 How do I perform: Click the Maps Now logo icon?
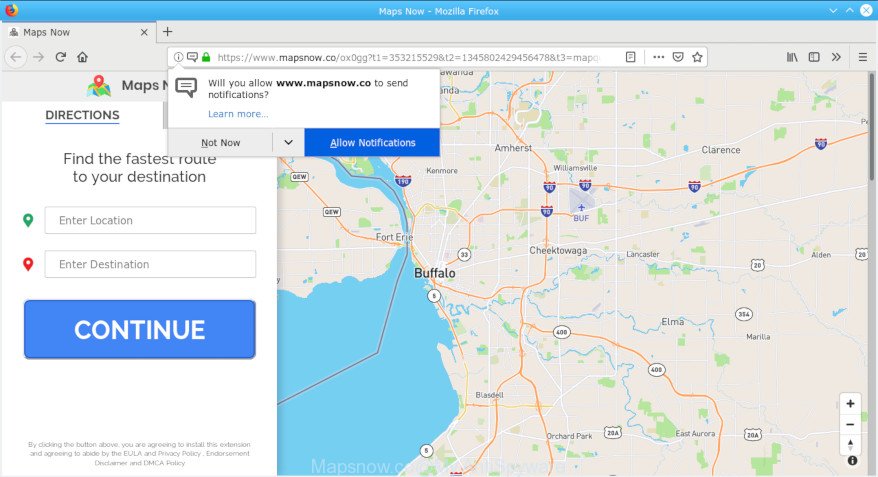coord(99,86)
